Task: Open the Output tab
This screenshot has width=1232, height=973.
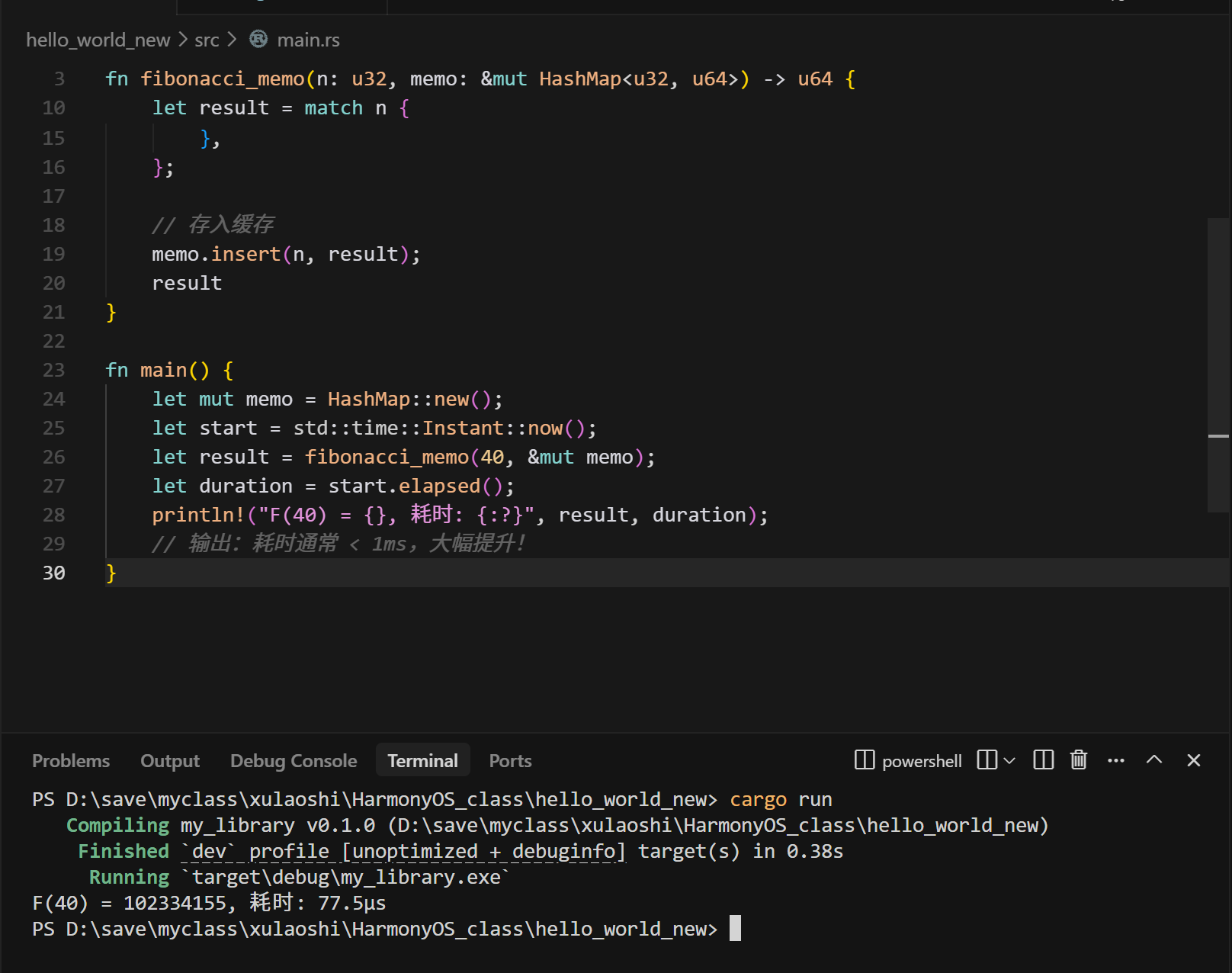Action: pos(170,761)
